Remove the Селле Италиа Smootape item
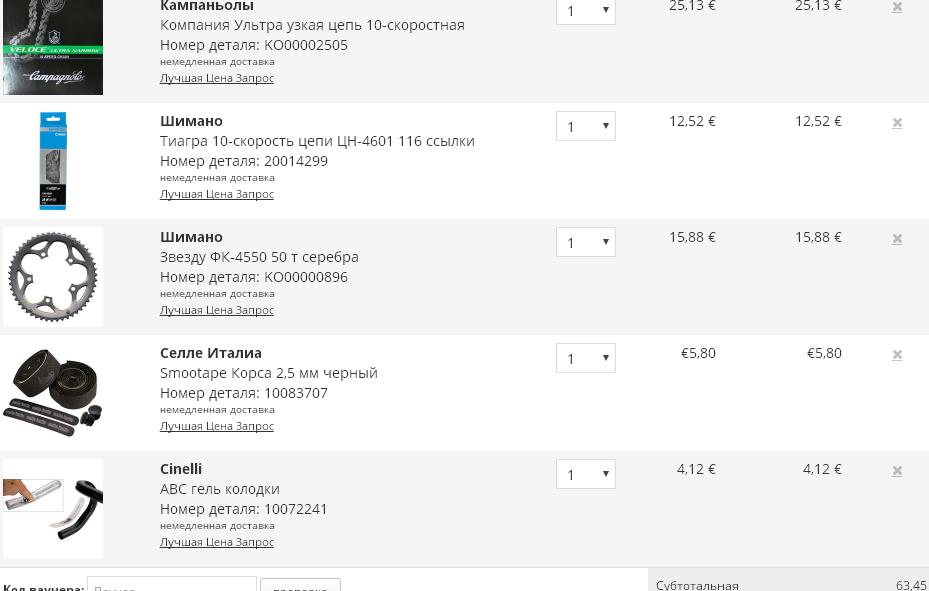929x591 pixels. tap(897, 355)
